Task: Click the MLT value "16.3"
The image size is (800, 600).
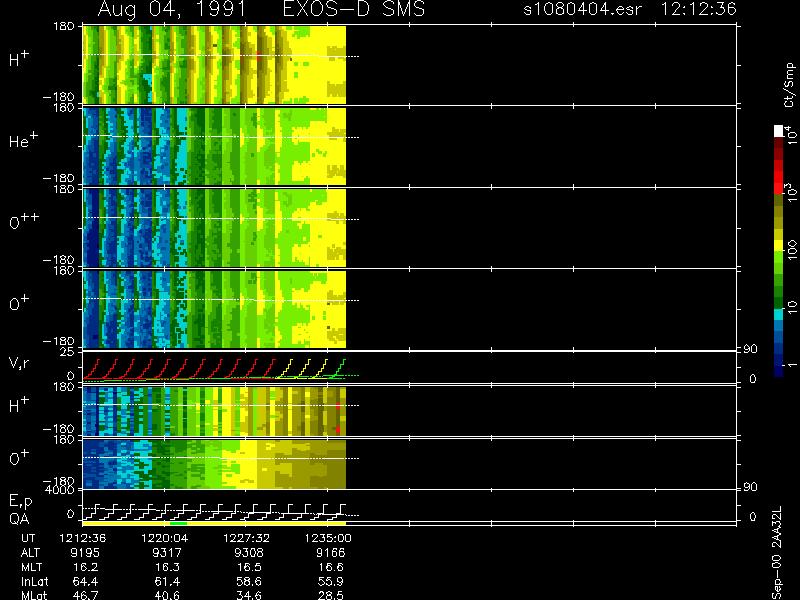Action: (168, 567)
